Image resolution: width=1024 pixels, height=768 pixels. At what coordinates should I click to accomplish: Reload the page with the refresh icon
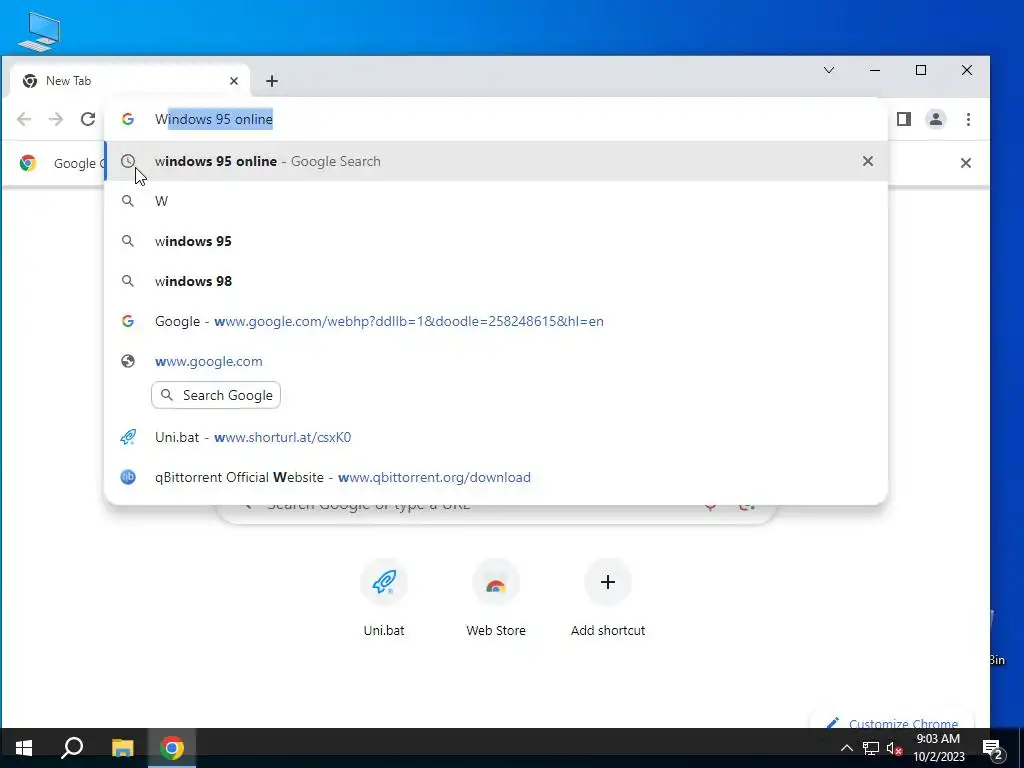(88, 119)
